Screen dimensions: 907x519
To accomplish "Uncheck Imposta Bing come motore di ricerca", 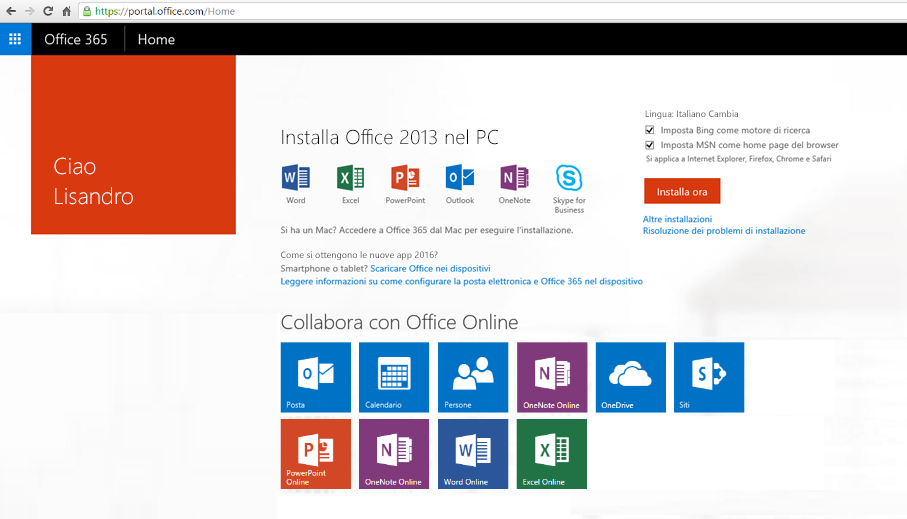I will click(650, 130).
